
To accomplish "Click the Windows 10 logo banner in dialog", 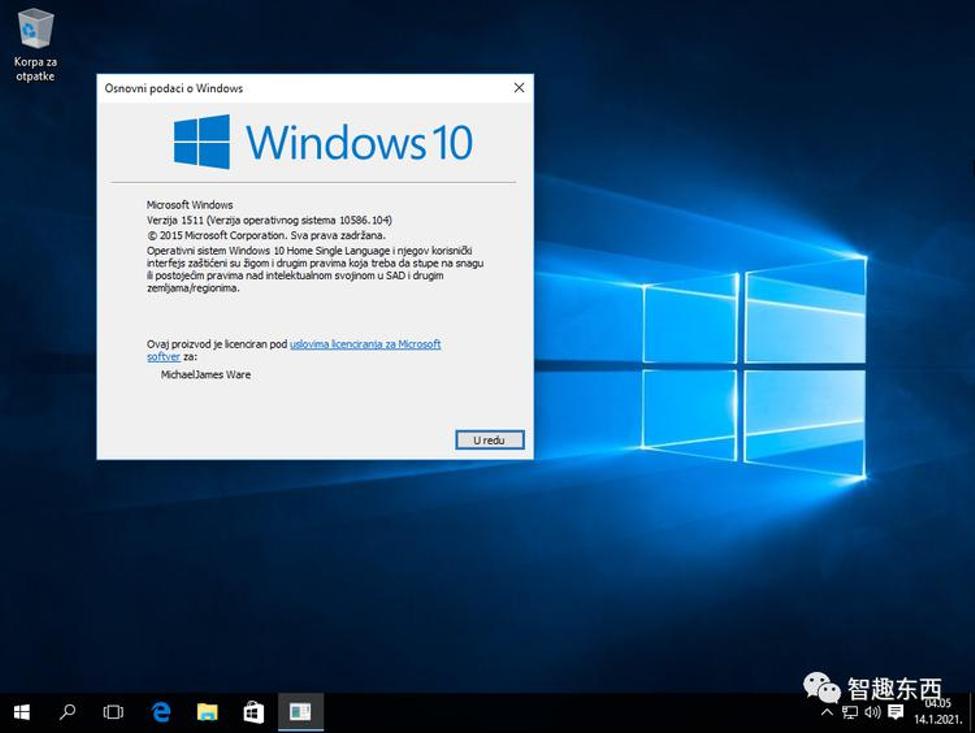I will 322,142.
